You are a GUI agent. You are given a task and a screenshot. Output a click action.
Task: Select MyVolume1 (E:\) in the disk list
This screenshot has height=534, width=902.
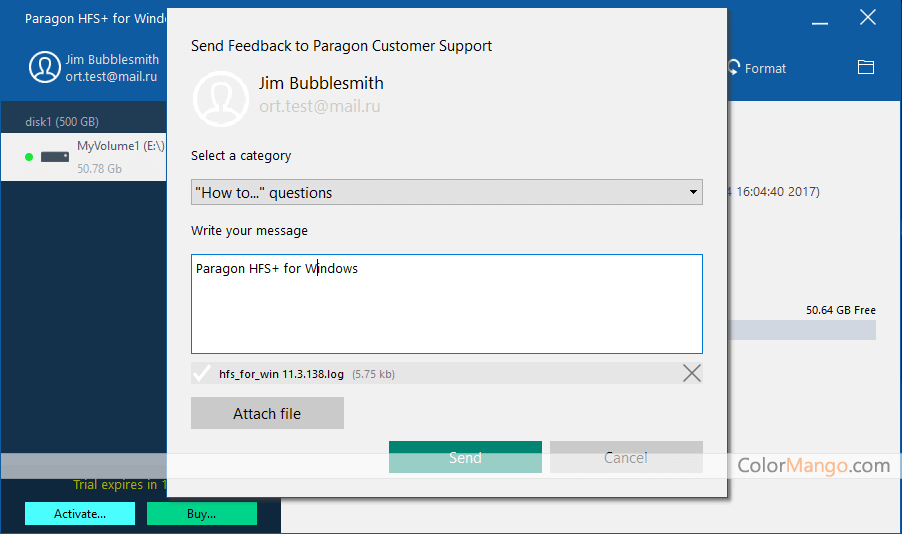coord(110,146)
